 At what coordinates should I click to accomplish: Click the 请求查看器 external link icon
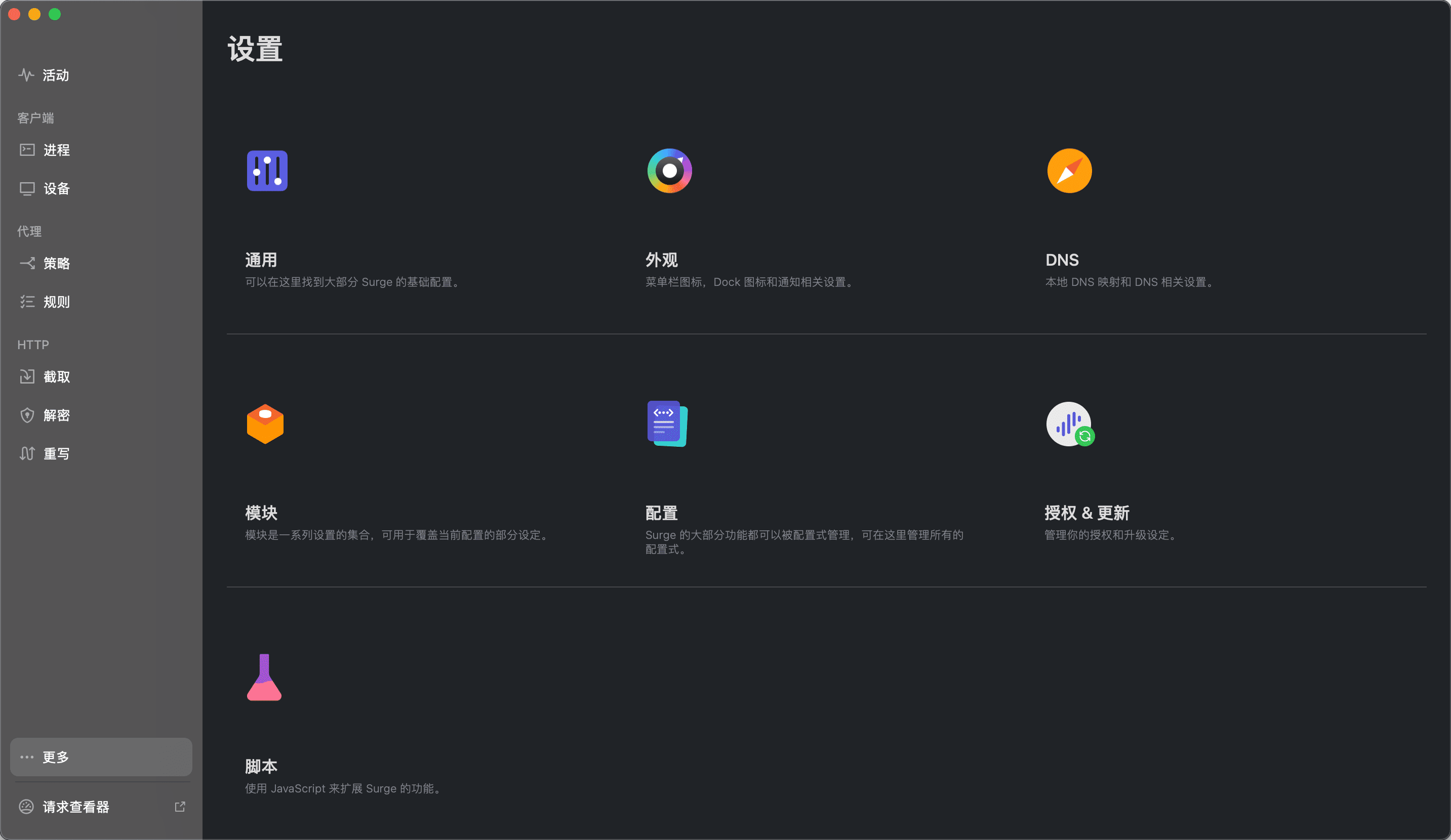[180, 807]
